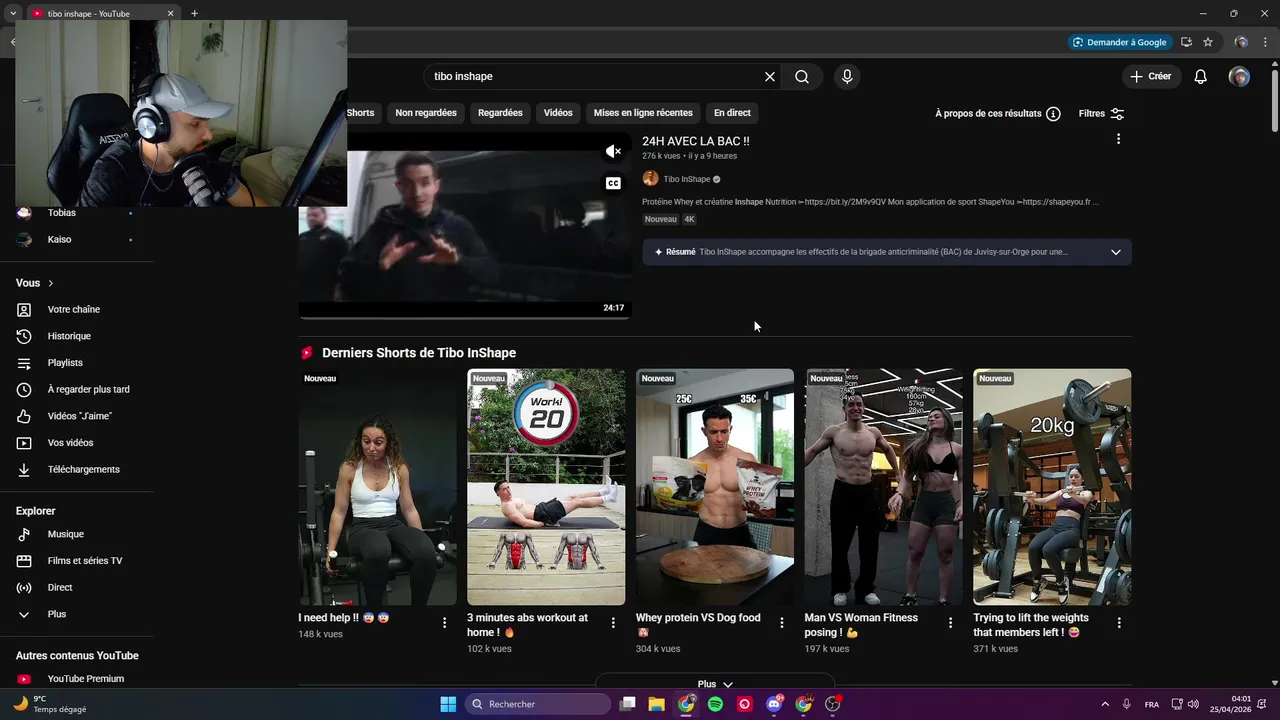Image resolution: width=1280 pixels, height=720 pixels.
Task: Open options for 'Trying to lift the weights' short
Action: click(1119, 623)
